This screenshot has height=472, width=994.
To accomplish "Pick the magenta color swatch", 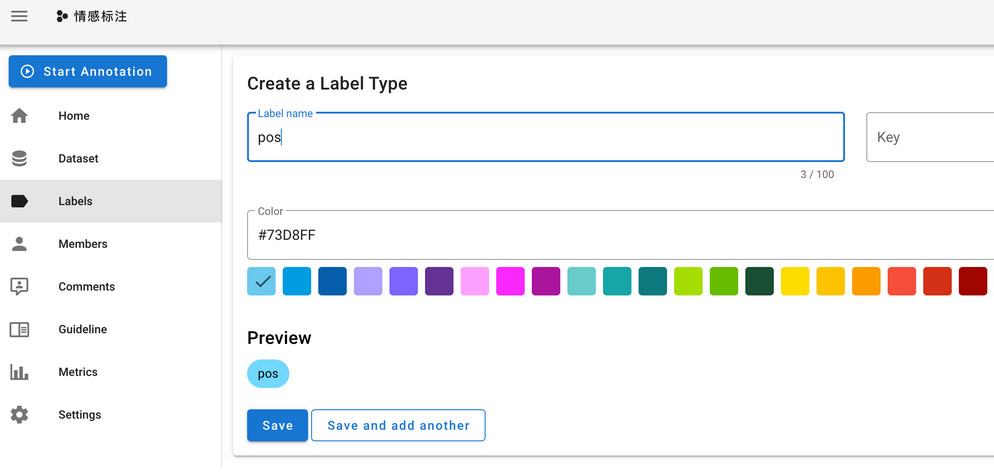I will (x=511, y=281).
